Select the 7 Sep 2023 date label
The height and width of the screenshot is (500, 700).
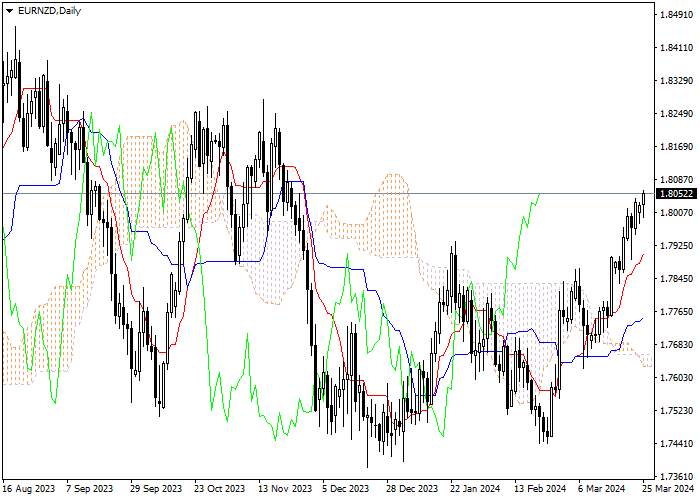[x=89, y=488]
